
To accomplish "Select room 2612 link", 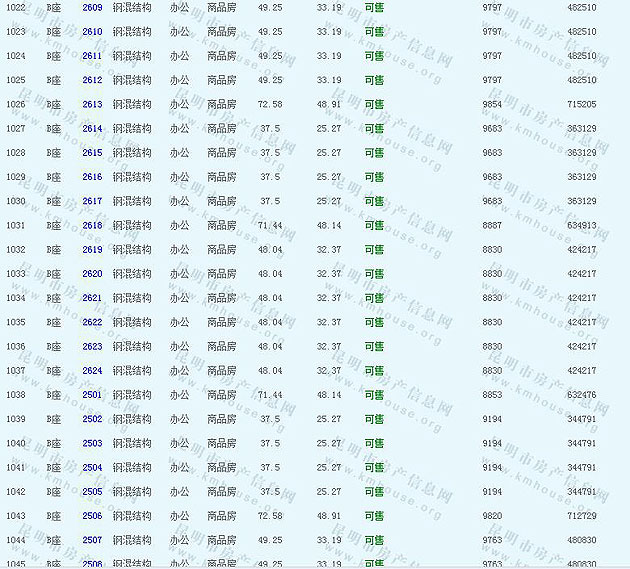I will (x=92, y=80).
